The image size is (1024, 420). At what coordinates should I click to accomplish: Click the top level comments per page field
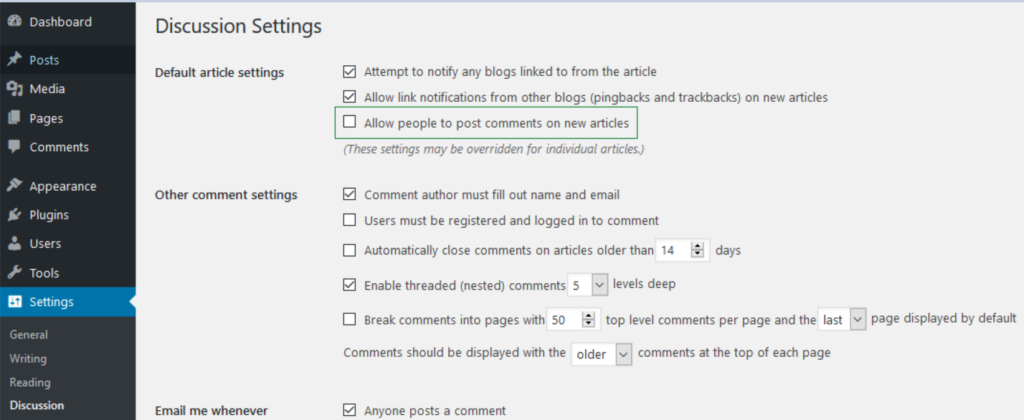(564, 320)
